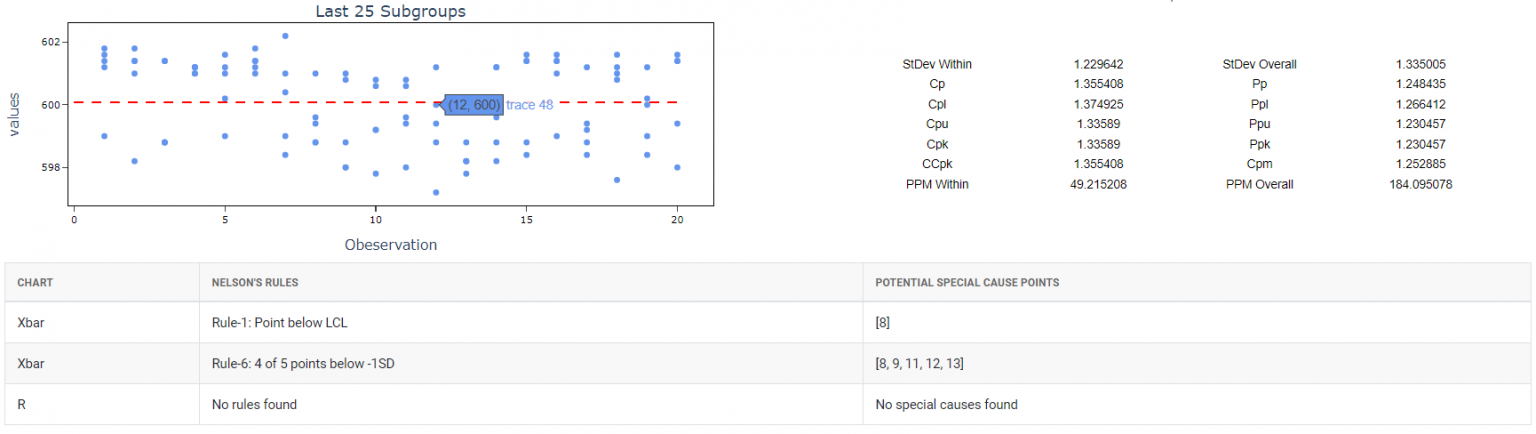Click the '[8, 9, 11, 12, 13]' cell
The height and width of the screenshot is (434, 1536).
[919, 363]
